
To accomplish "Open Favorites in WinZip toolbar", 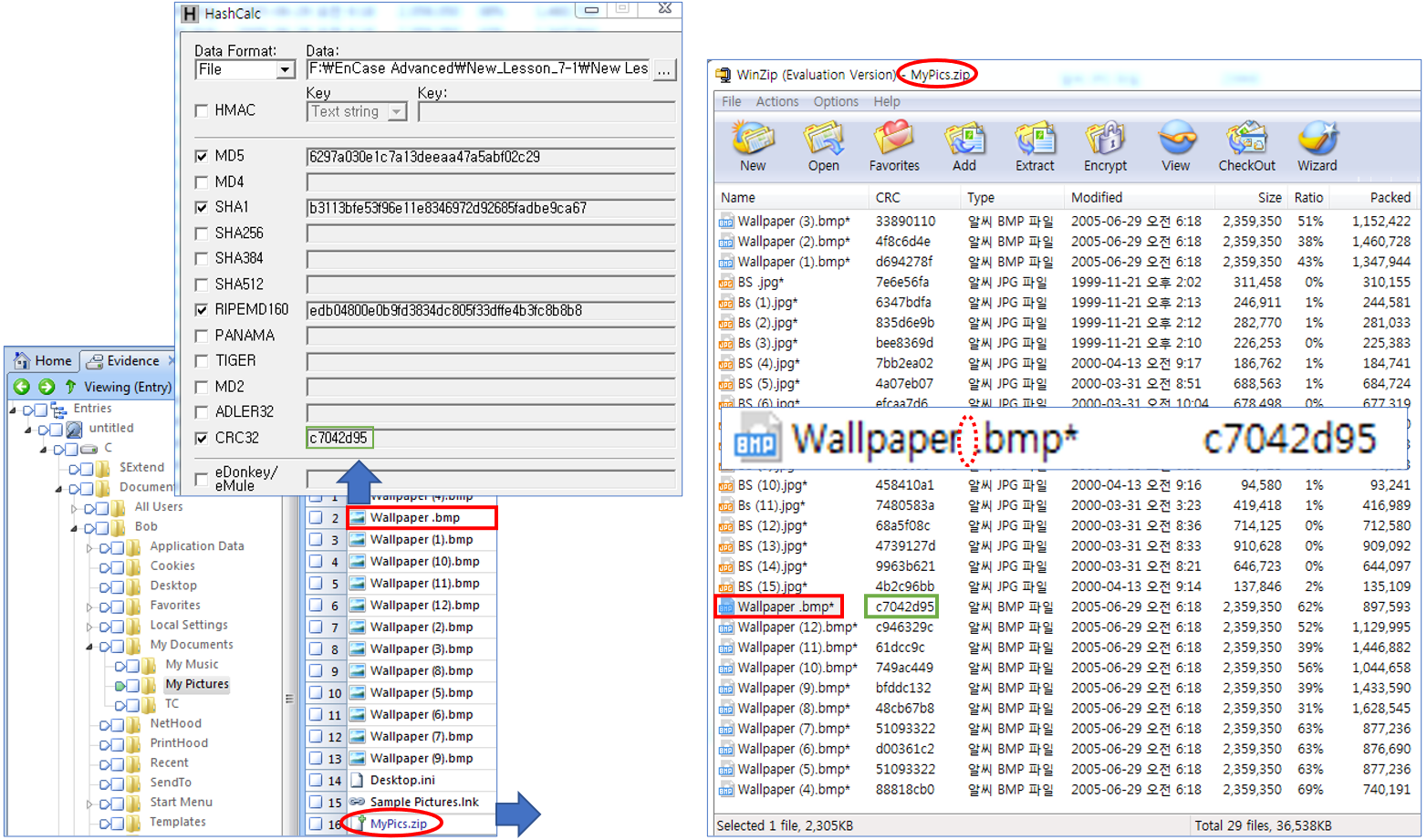I will 893,139.
